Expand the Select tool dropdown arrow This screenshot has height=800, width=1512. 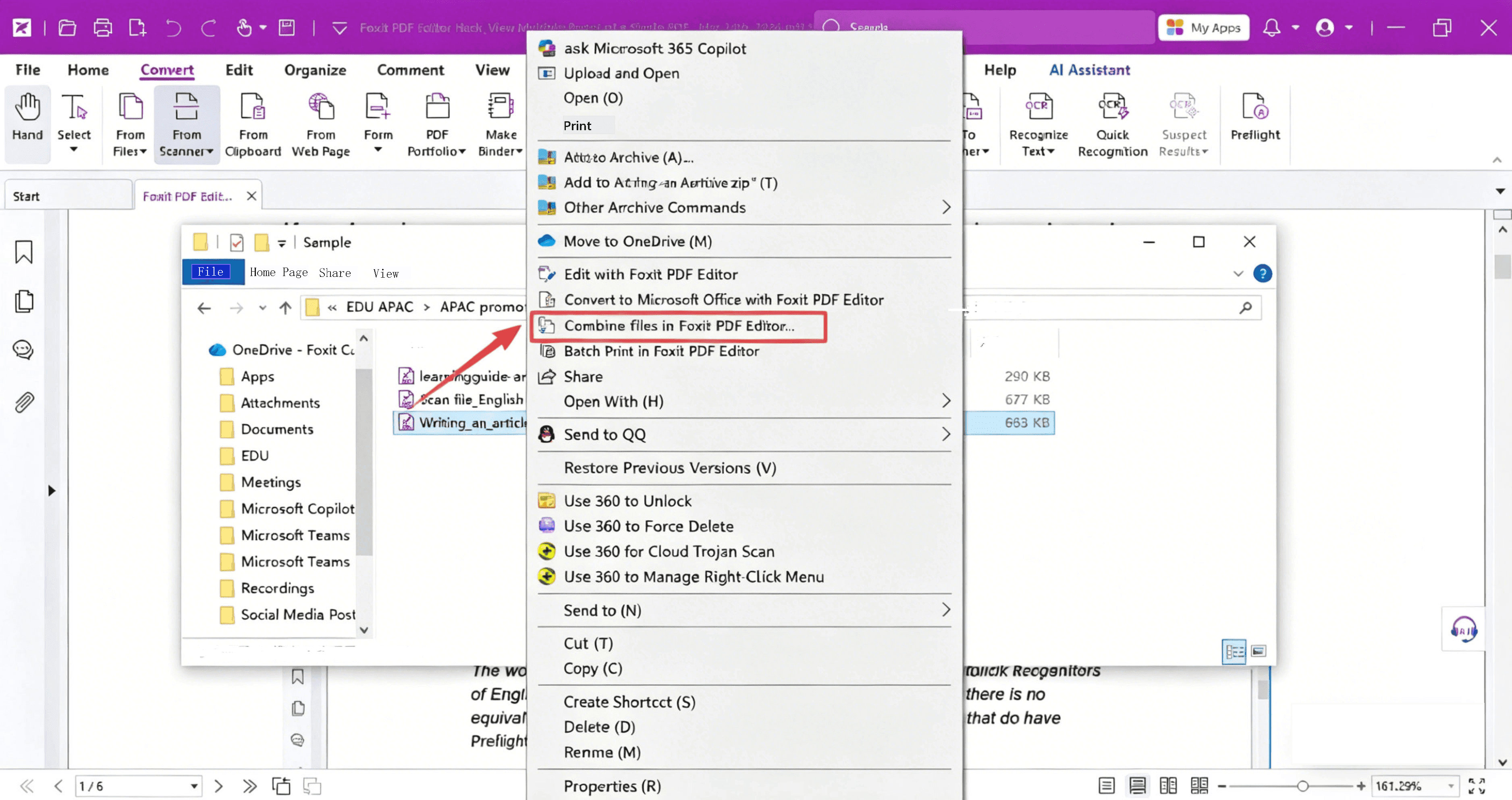click(73, 150)
